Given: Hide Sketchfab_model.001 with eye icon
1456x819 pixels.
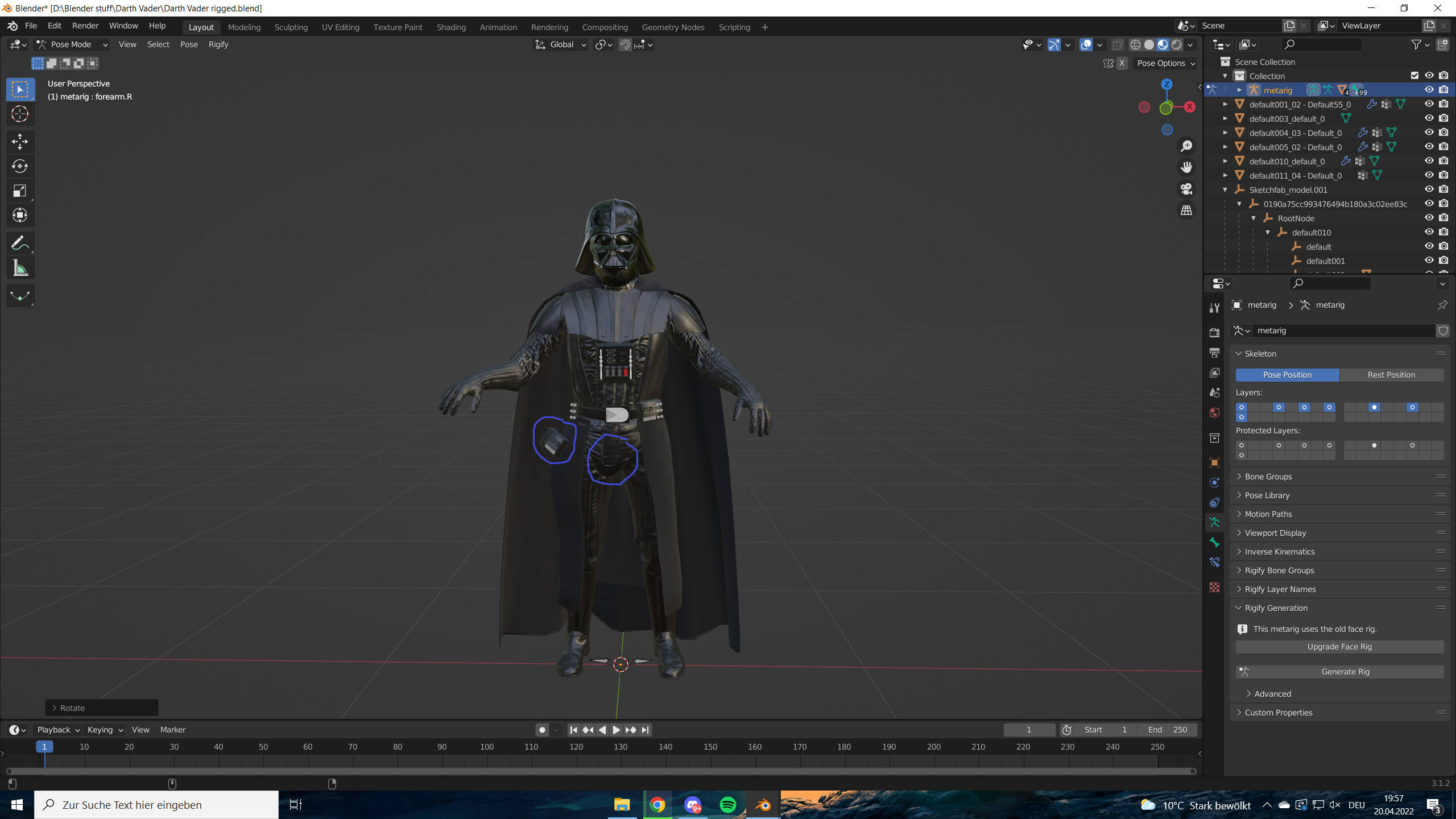Looking at the screenshot, I should pos(1429,189).
